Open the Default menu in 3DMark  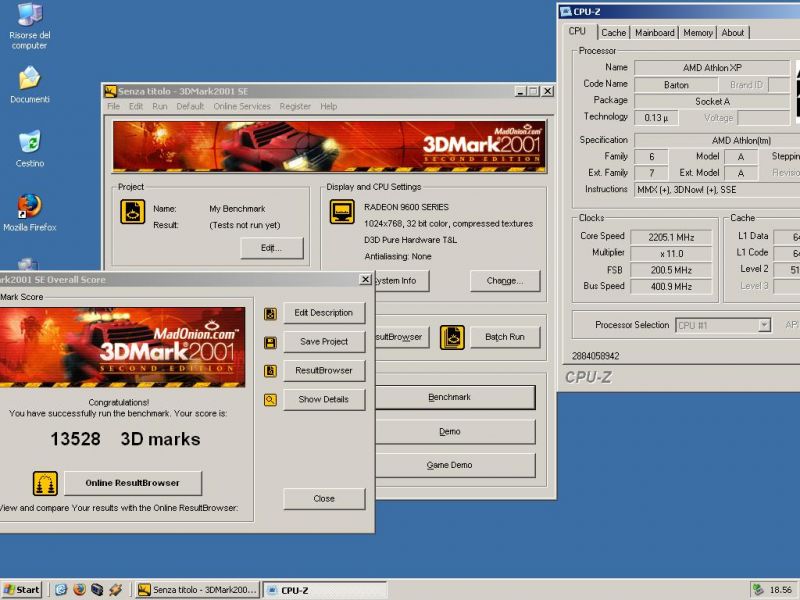190,106
